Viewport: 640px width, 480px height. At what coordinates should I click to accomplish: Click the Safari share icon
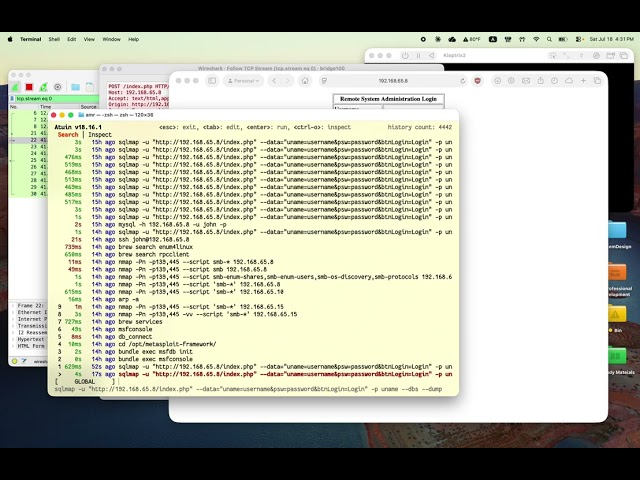click(x=540, y=80)
